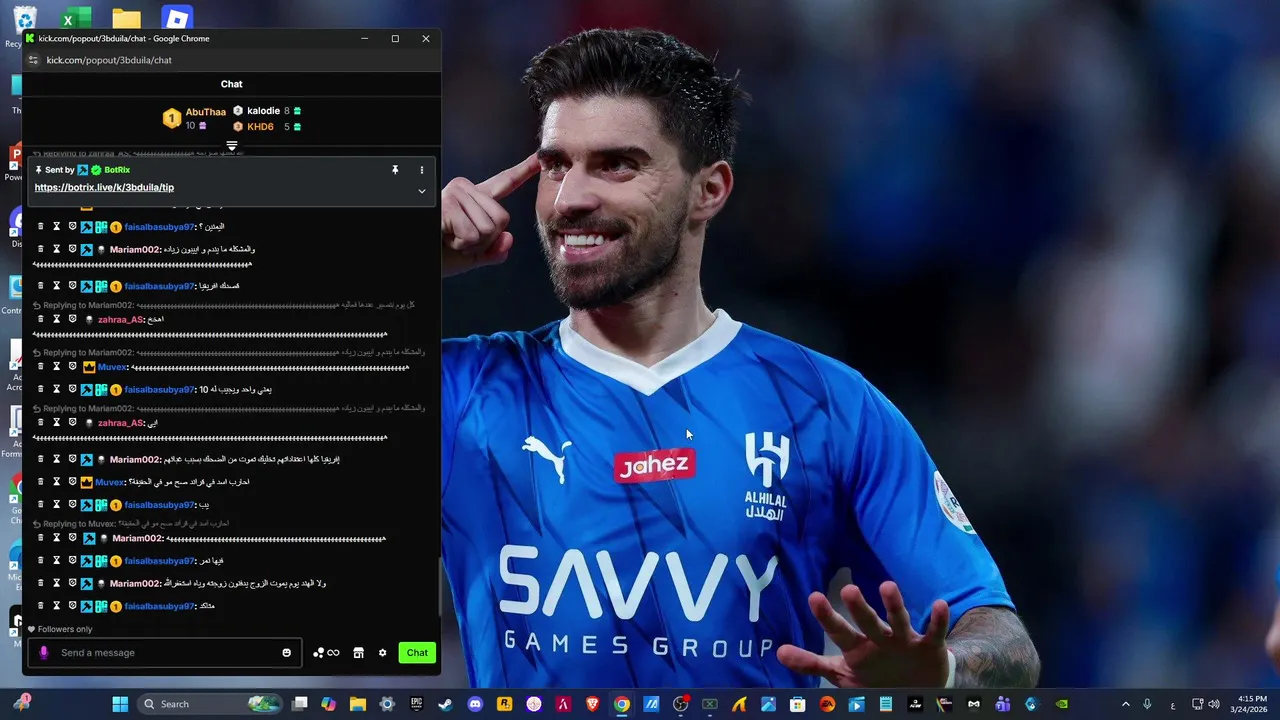
Task: Delete Muvex's question-mark message
Action: tap(41, 482)
